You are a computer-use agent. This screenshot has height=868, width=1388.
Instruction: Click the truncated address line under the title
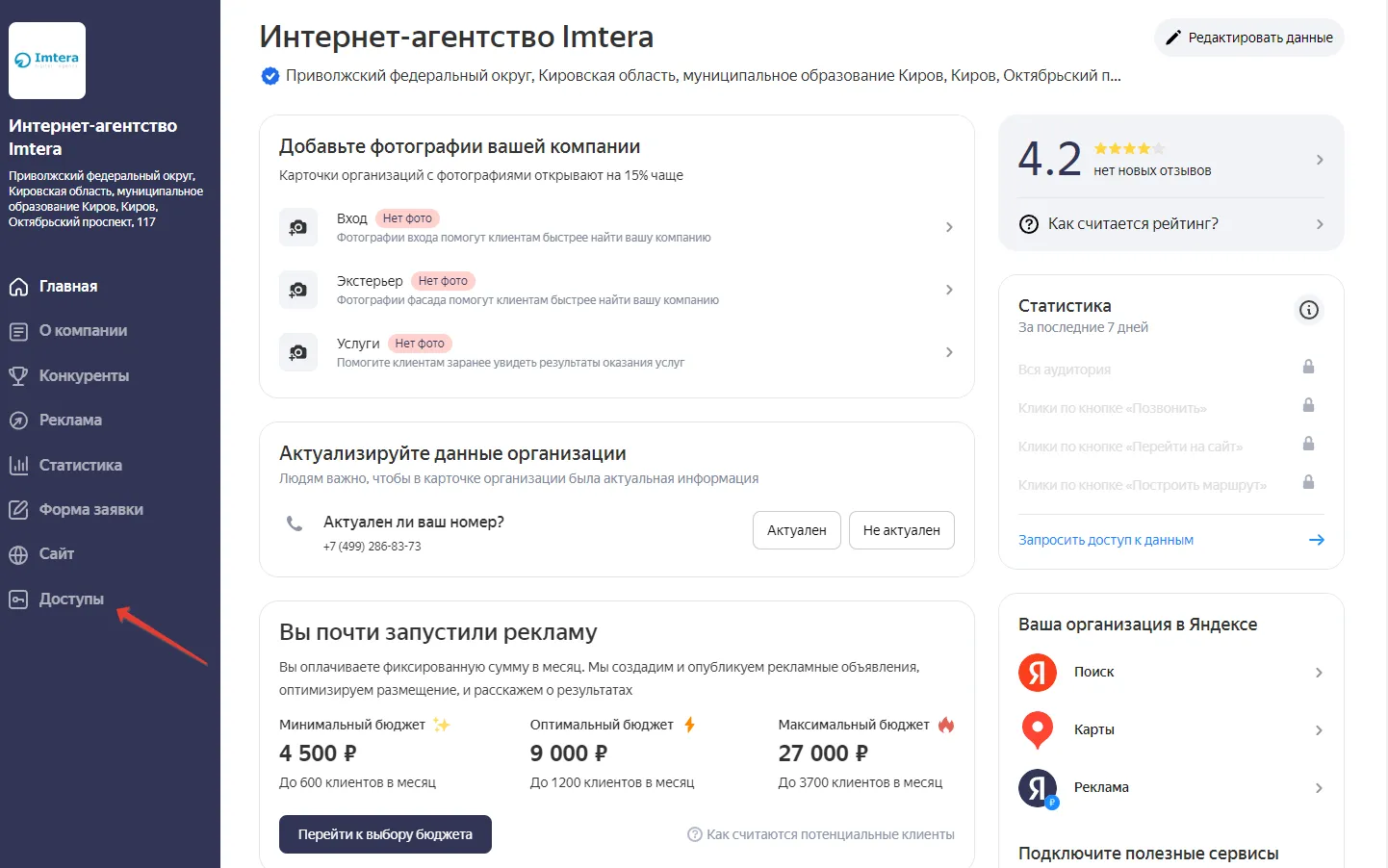pos(704,76)
